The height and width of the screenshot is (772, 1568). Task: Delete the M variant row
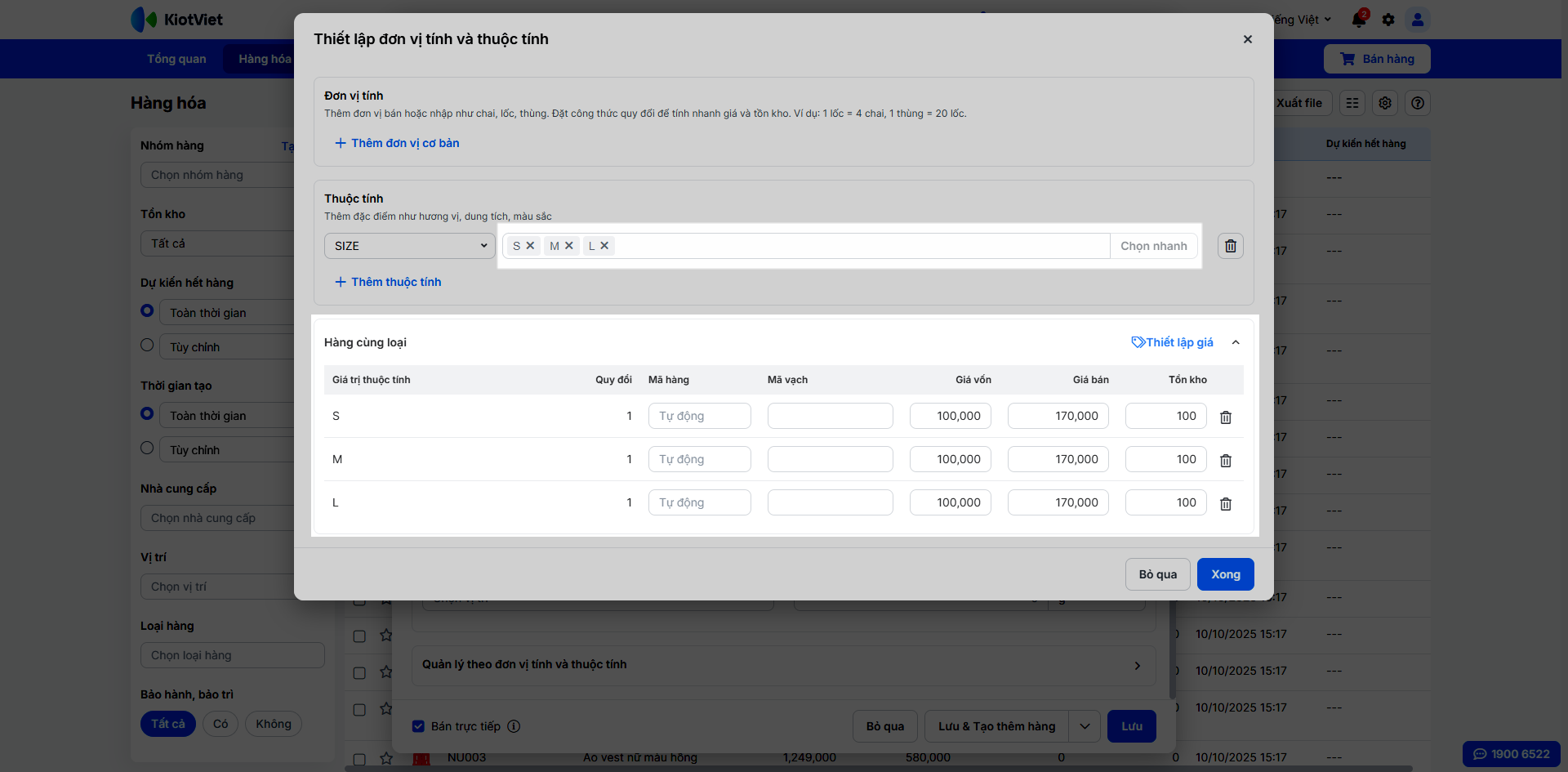point(1226,461)
